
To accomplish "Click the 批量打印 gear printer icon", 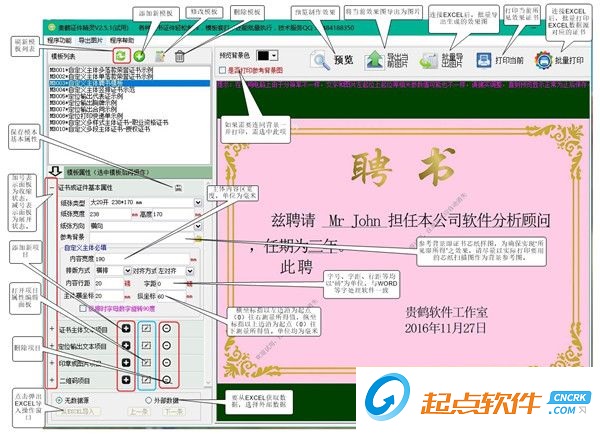I will 543,60.
